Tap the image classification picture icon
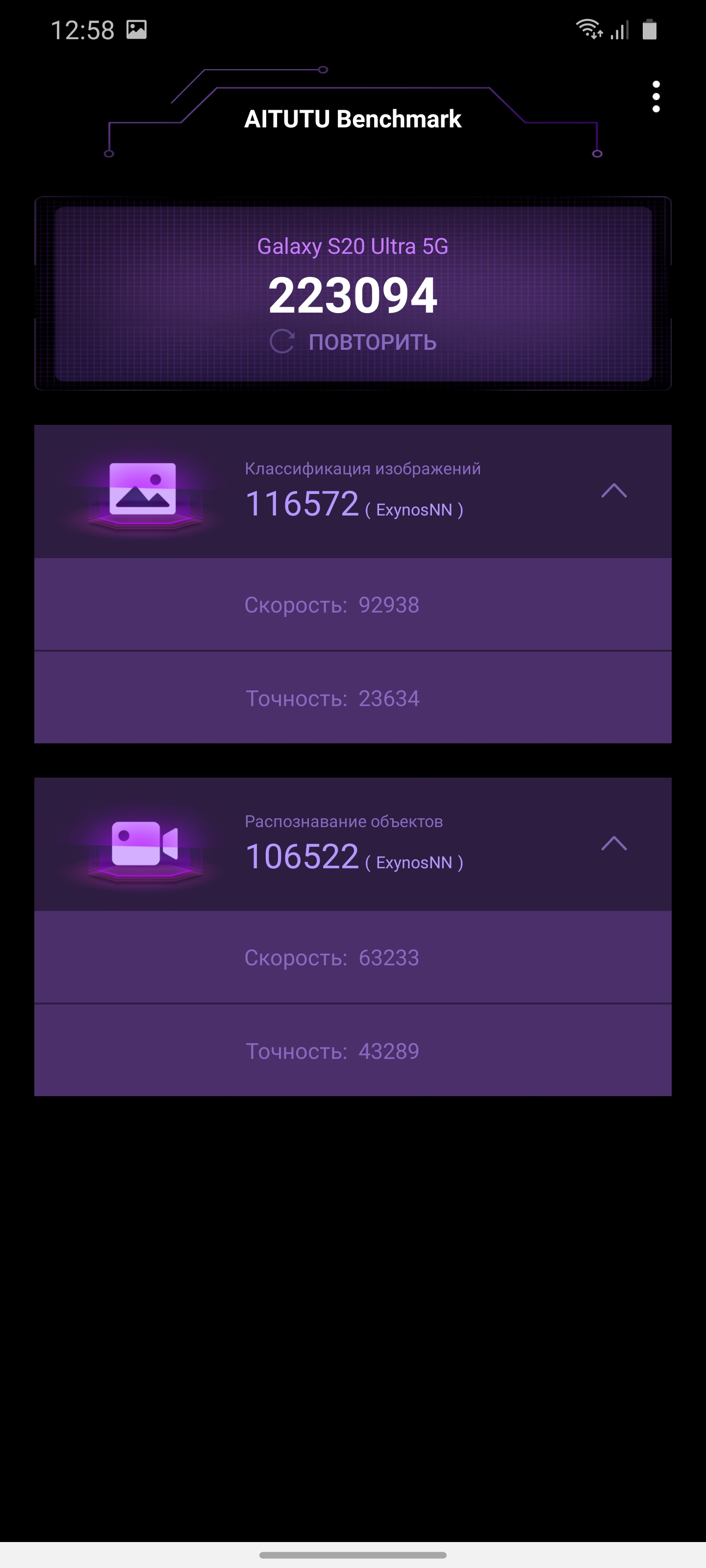Screen dimensions: 706x1568 click(143, 490)
